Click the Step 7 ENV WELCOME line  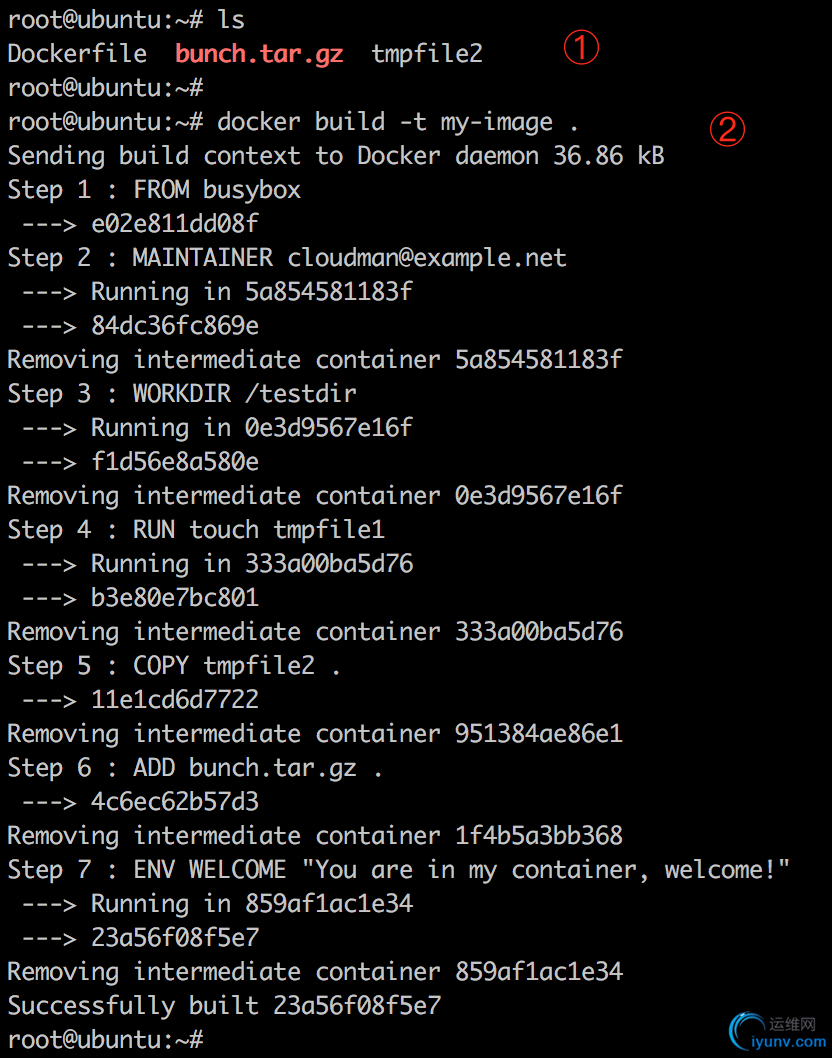[398, 870]
